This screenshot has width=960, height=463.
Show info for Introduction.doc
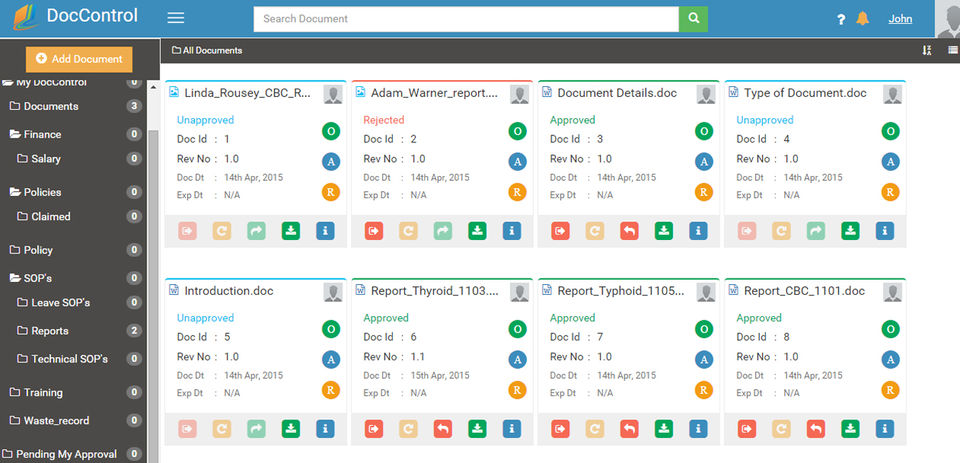tap(325, 429)
